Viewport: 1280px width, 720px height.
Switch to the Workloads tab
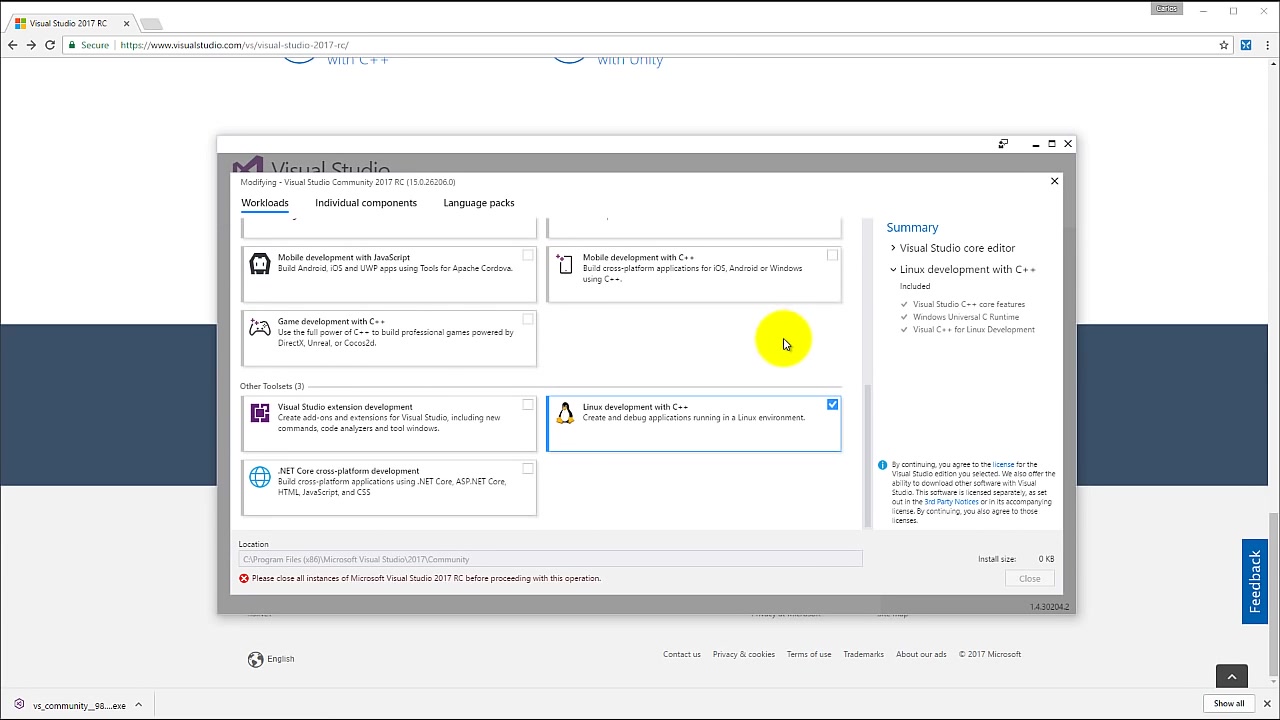(x=265, y=203)
